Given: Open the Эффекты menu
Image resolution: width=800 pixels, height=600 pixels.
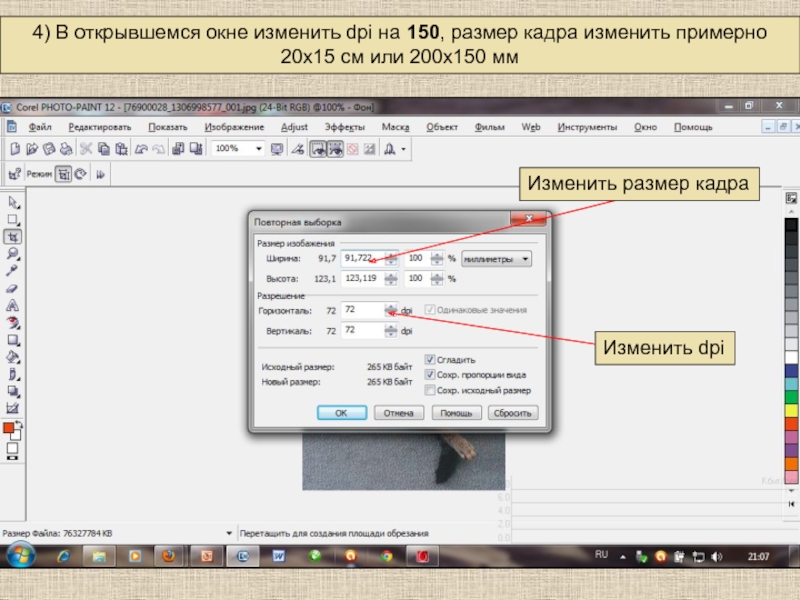Looking at the screenshot, I should pyautogui.click(x=344, y=127).
